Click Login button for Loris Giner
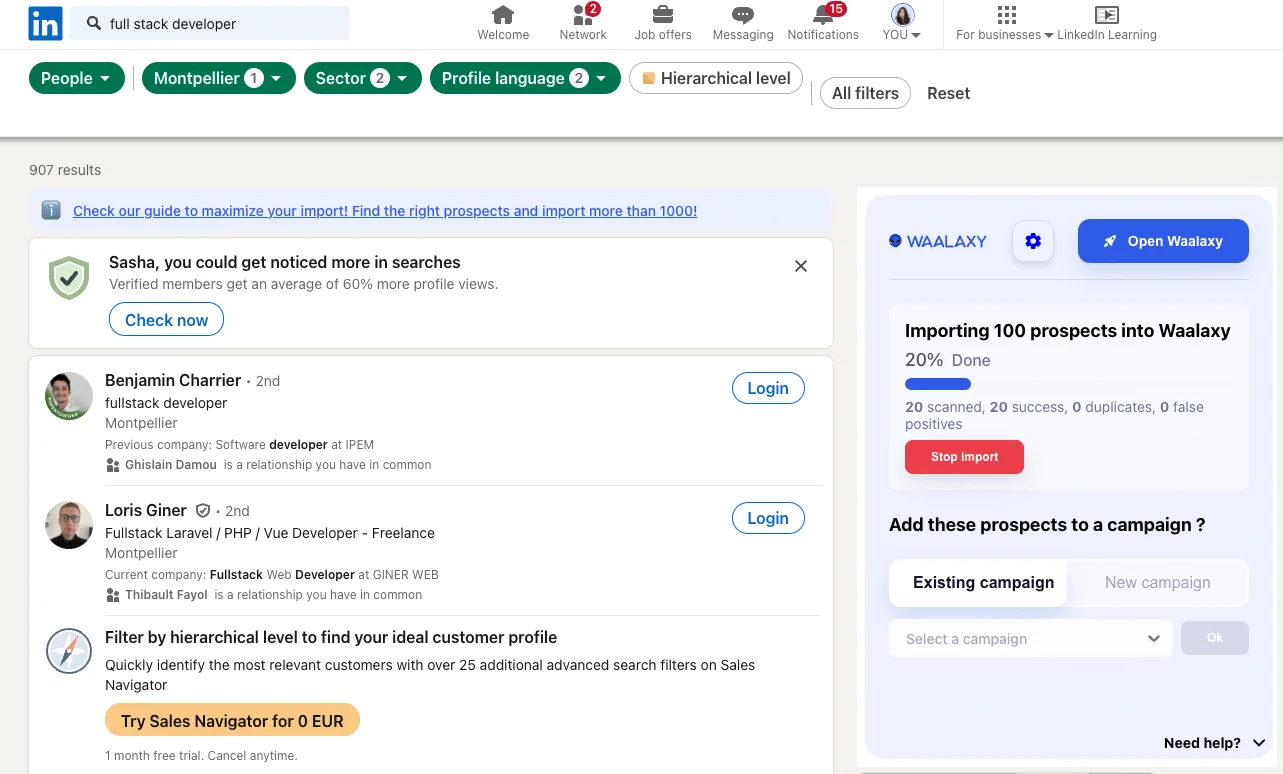 [x=768, y=518]
